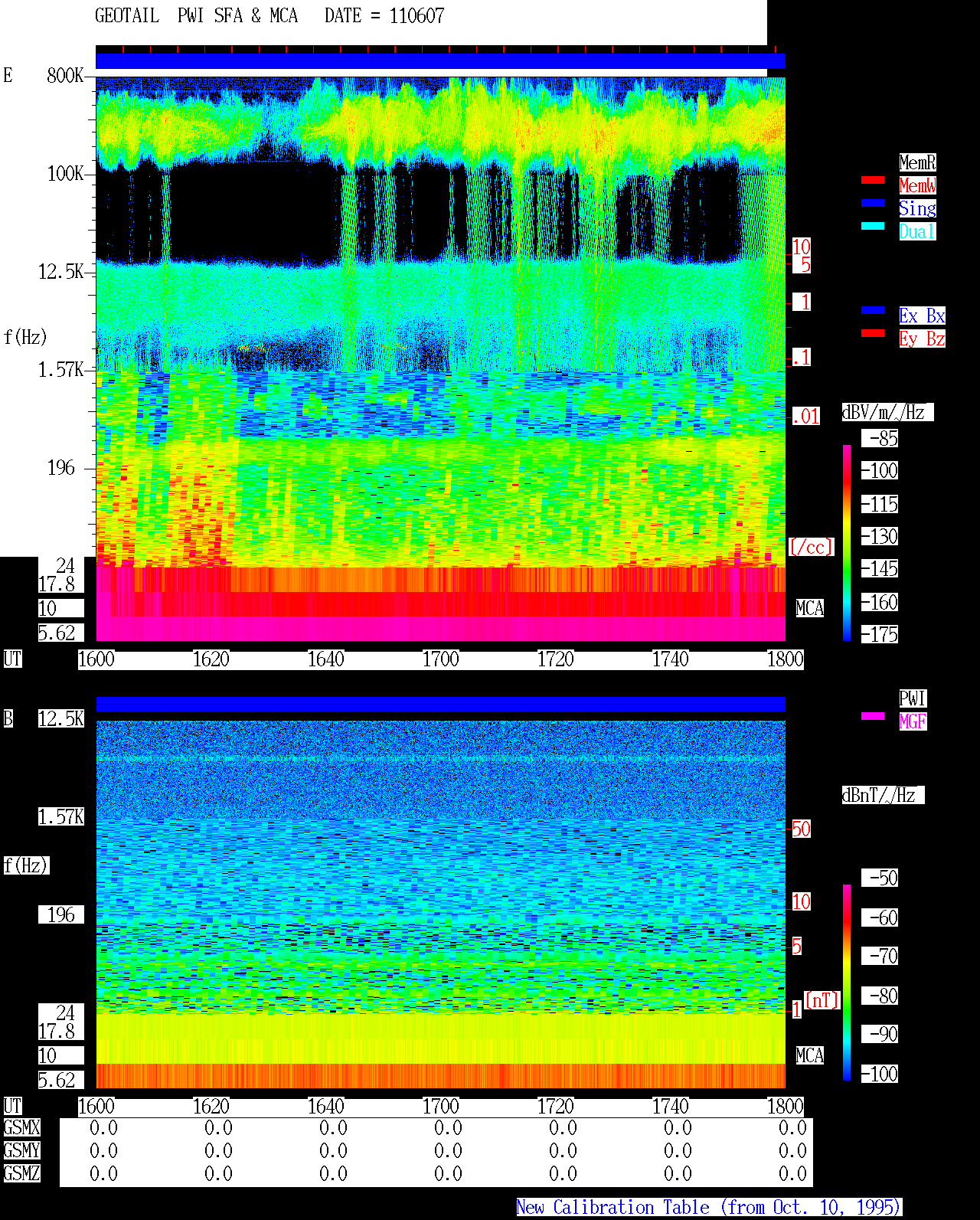Click the red MemW legend swatch
Screen dimensions: 980x1220
pos(873,180)
